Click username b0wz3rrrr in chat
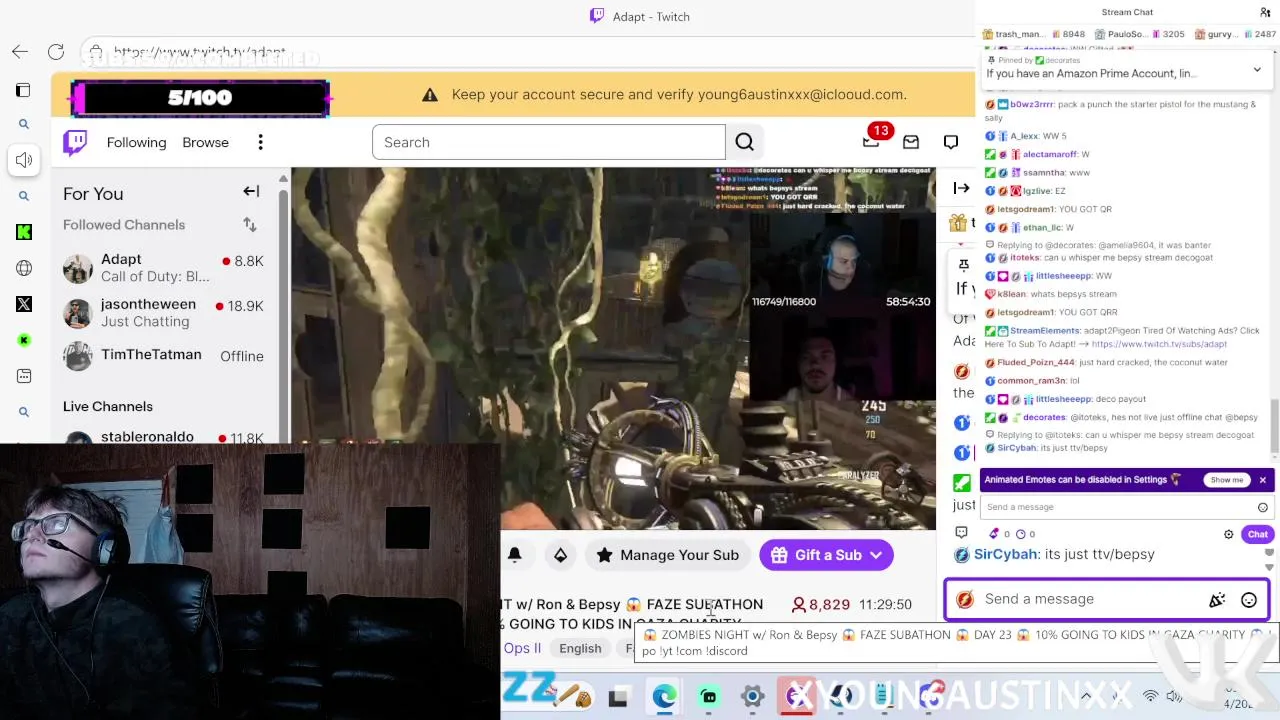This screenshot has width=1280, height=720. coord(1032,104)
